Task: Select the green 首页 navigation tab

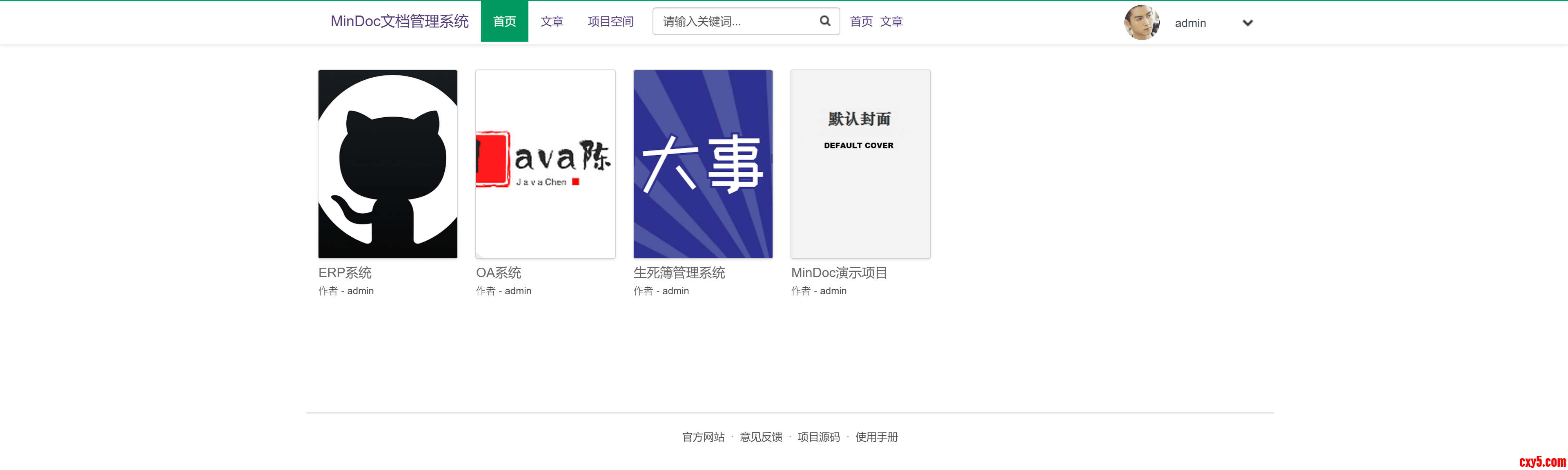Action: click(x=504, y=22)
